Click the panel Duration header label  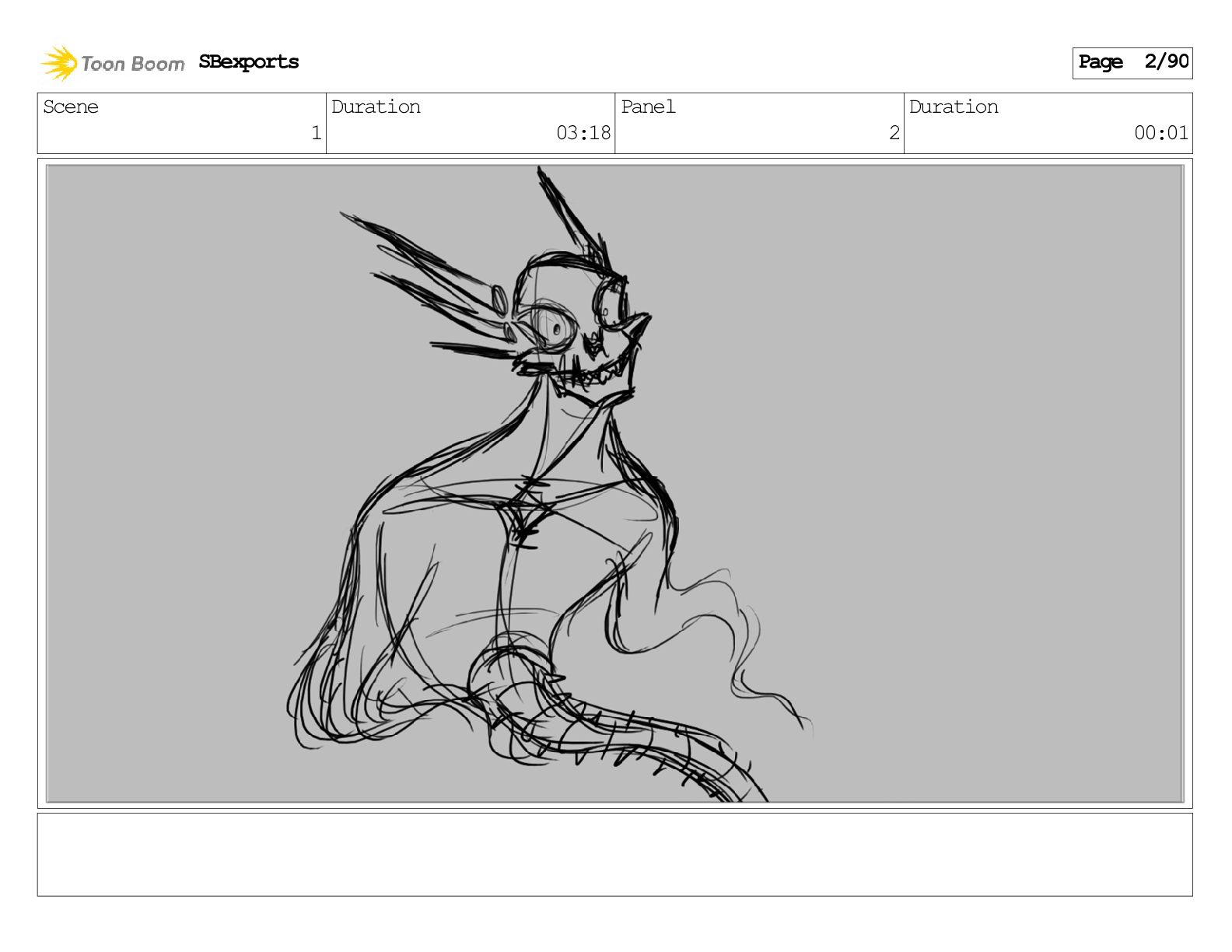[954, 107]
